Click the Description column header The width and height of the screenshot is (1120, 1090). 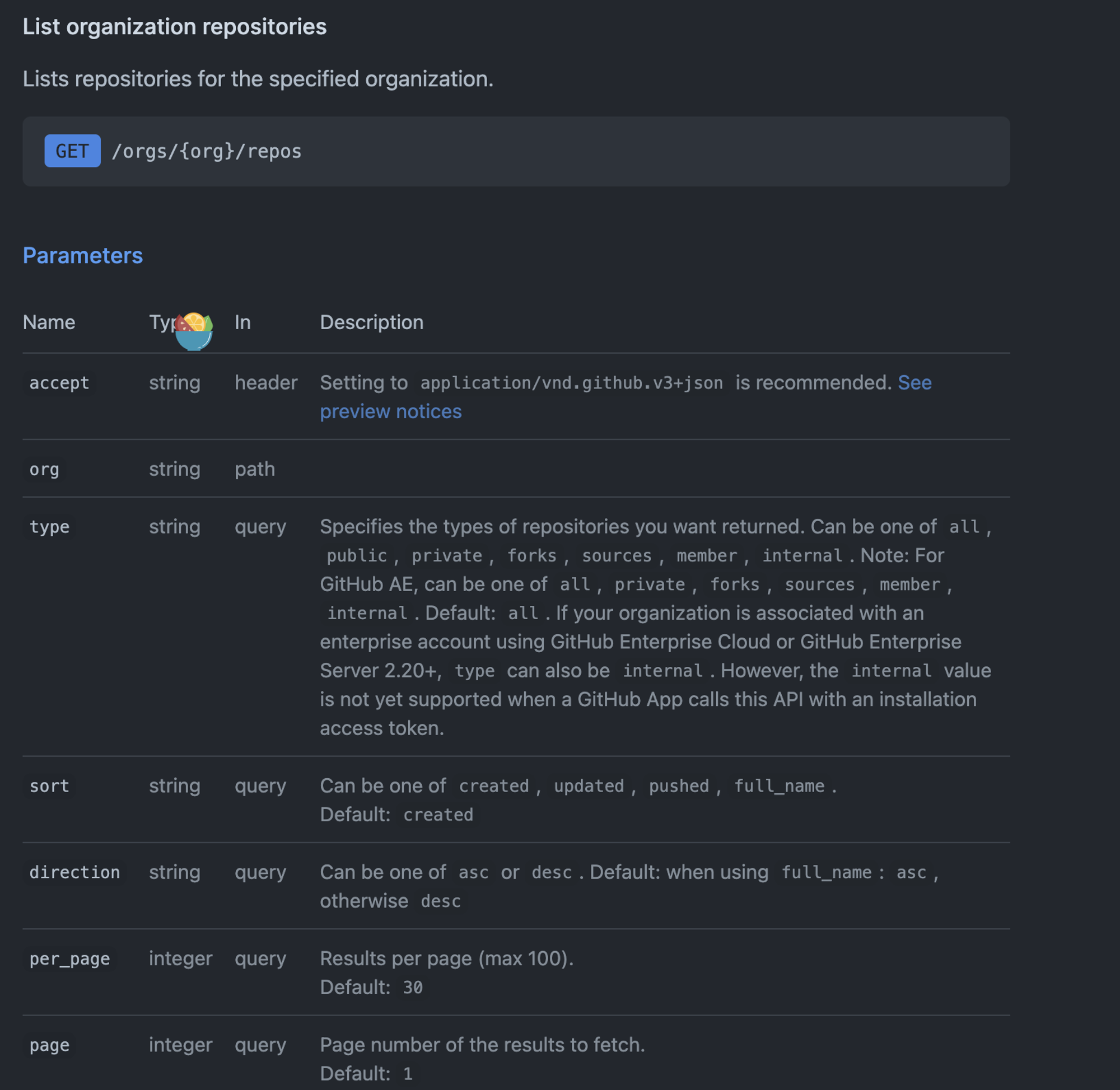pos(372,322)
